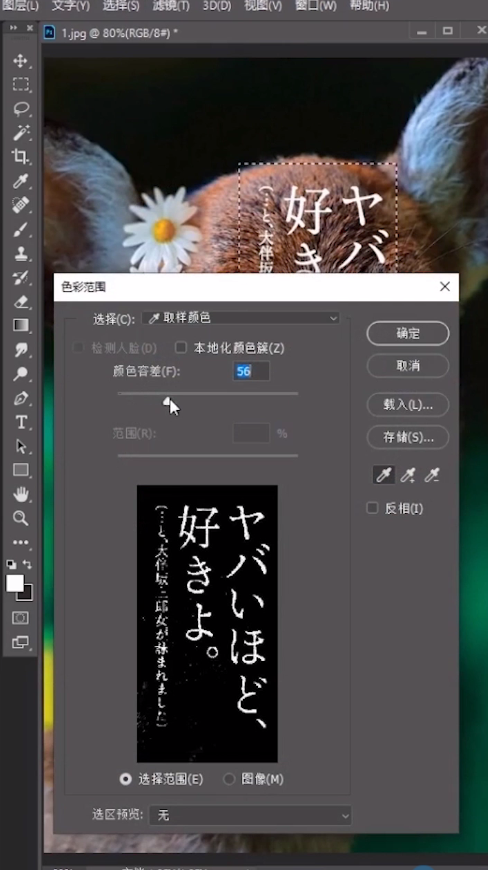Click the 范围 percent input field
The width and height of the screenshot is (488, 870).
pyautogui.click(x=251, y=433)
